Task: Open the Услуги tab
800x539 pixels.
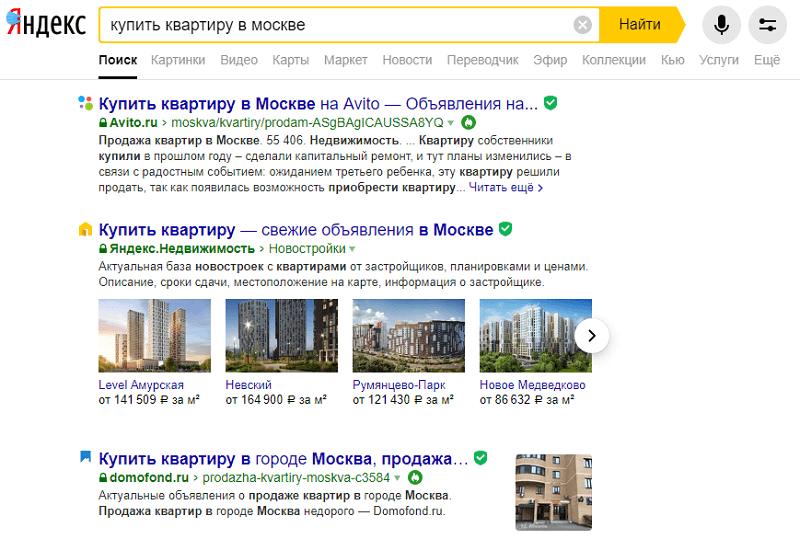Action: pos(719,60)
